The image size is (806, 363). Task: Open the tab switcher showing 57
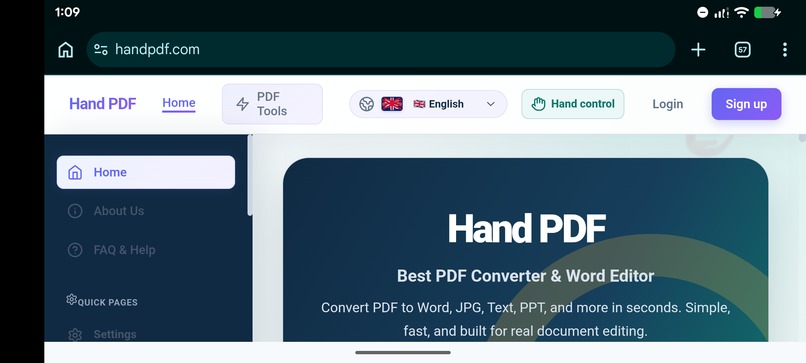pyautogui.click(x=742, y=50)
